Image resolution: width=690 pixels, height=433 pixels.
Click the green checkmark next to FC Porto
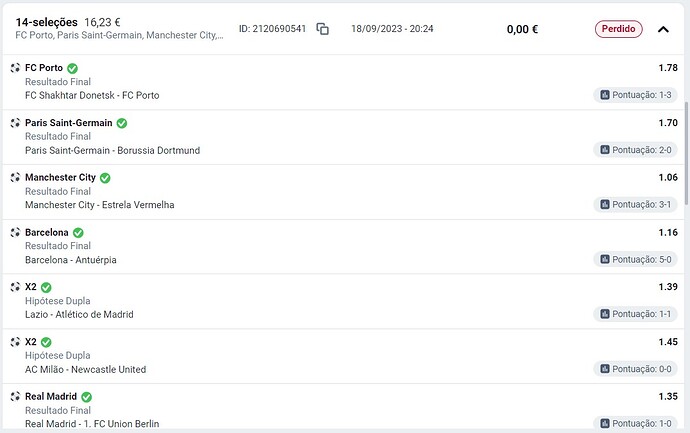tap(73, 68)
